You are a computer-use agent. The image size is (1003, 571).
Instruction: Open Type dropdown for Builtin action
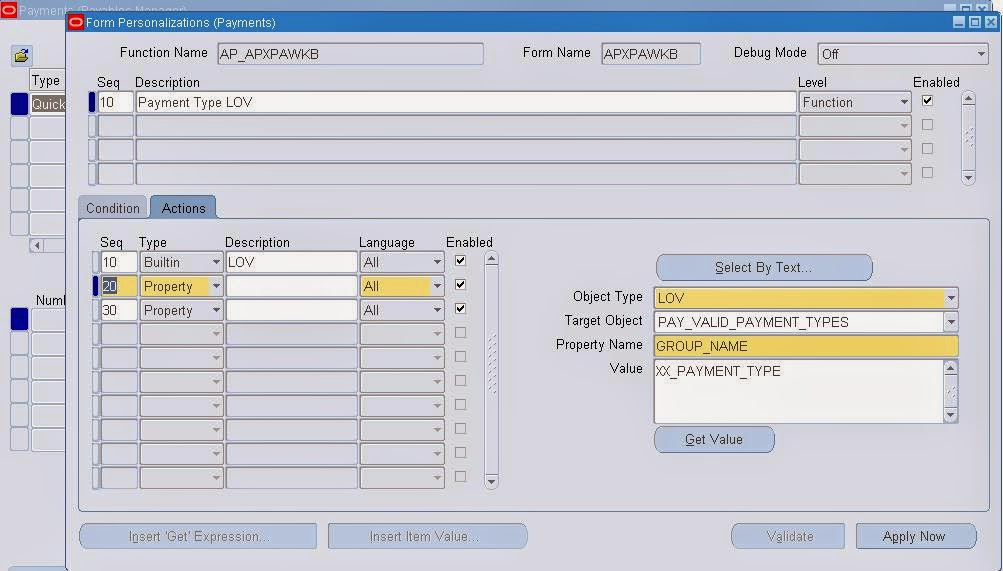click(216, 262)
